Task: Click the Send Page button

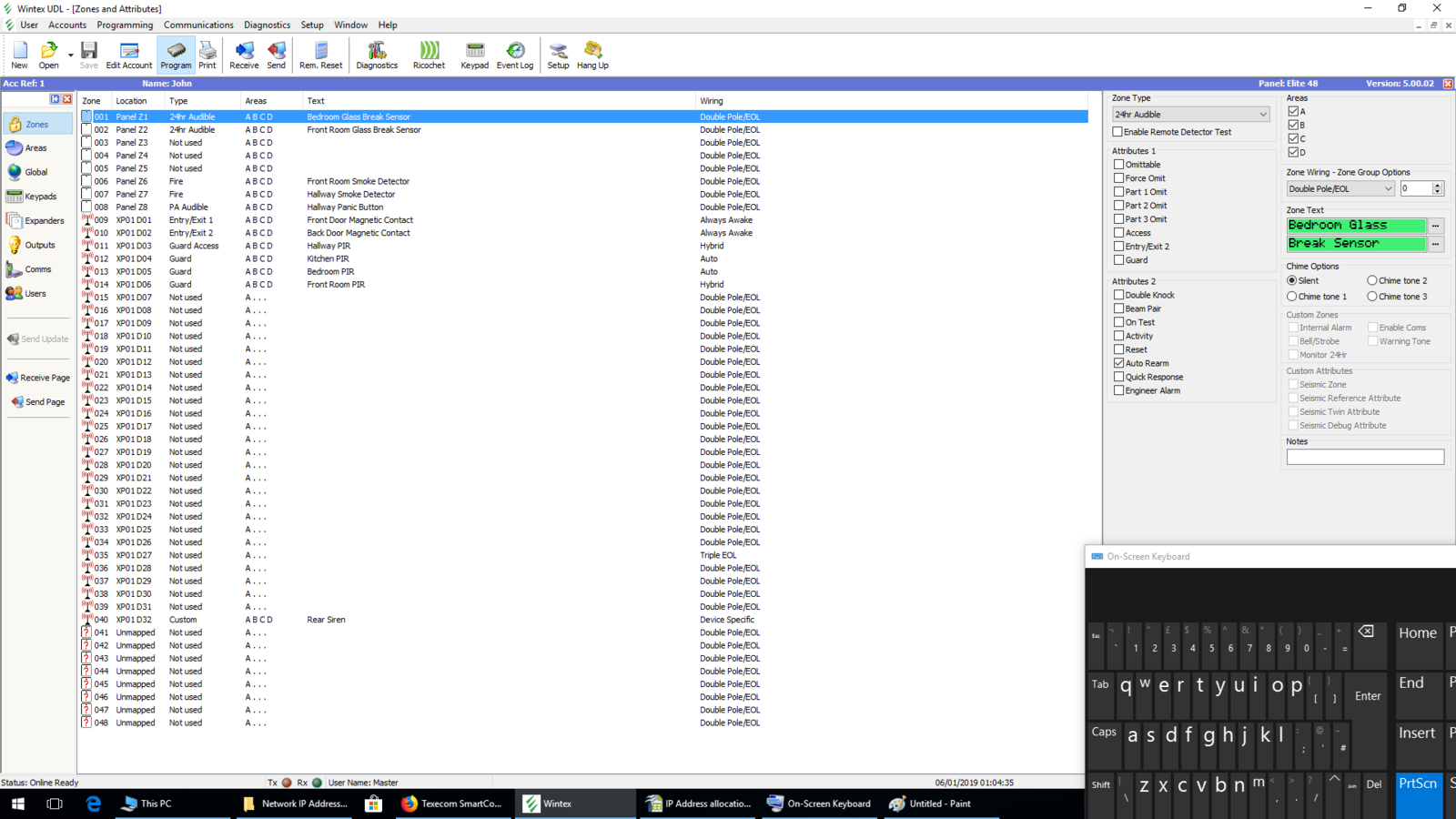Action: 38,402
